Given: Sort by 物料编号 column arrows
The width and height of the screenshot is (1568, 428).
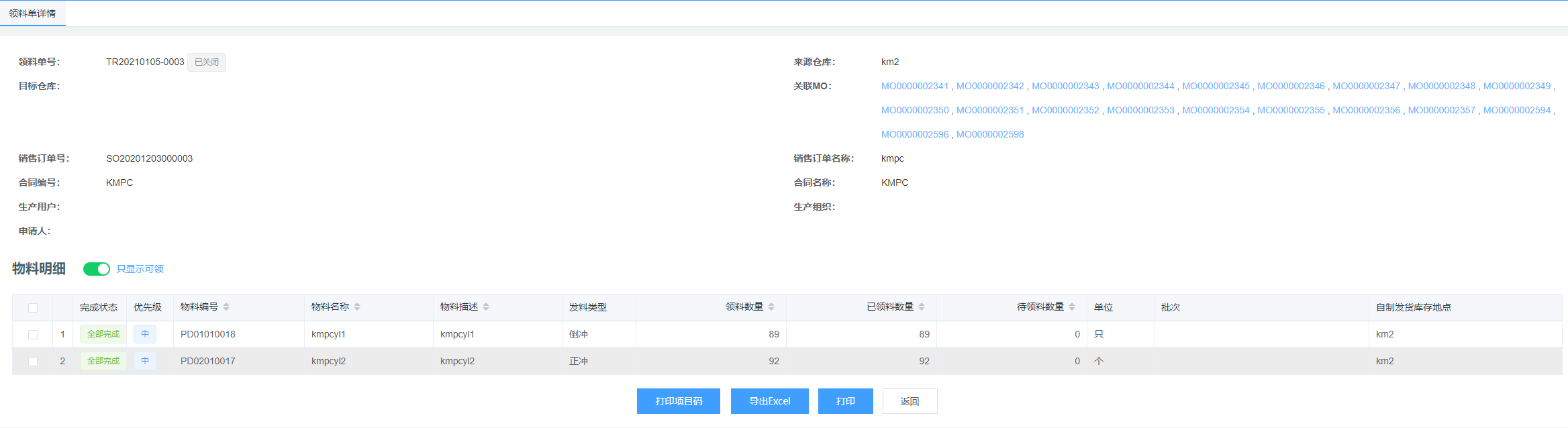Looking at the screenshot, I should coord(226,307).
